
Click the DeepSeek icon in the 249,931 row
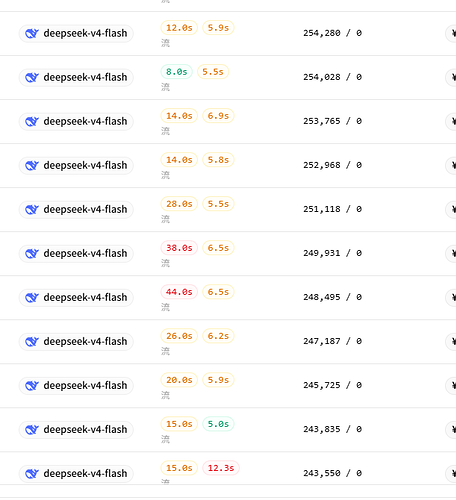point(32,253)
